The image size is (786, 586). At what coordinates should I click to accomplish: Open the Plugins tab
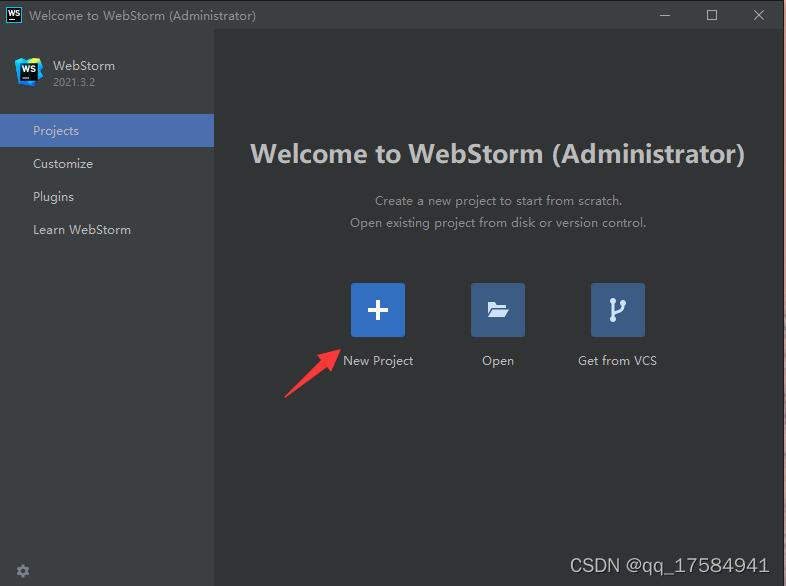tap(107, 197)
